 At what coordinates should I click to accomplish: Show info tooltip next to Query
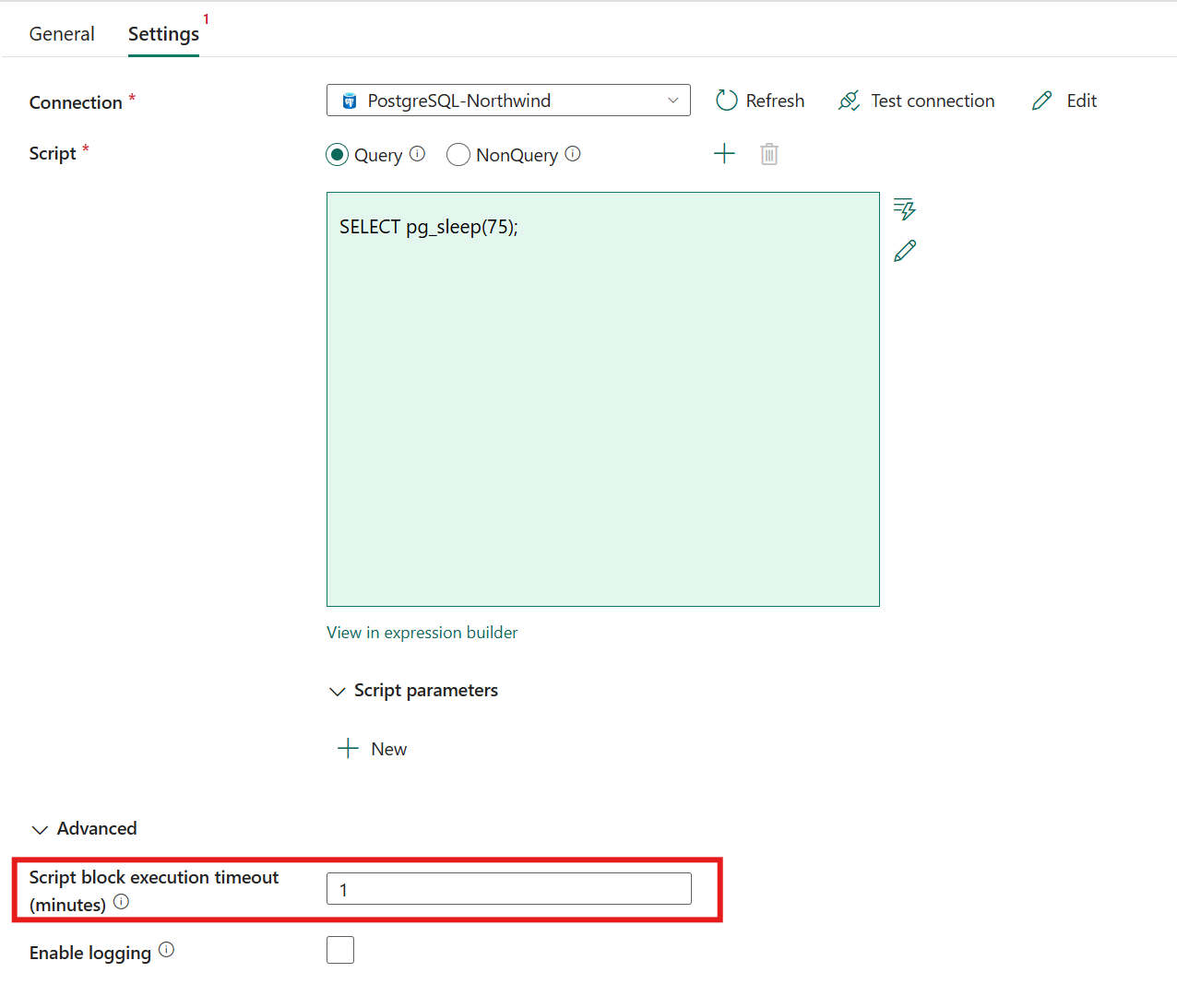[418, 154]
